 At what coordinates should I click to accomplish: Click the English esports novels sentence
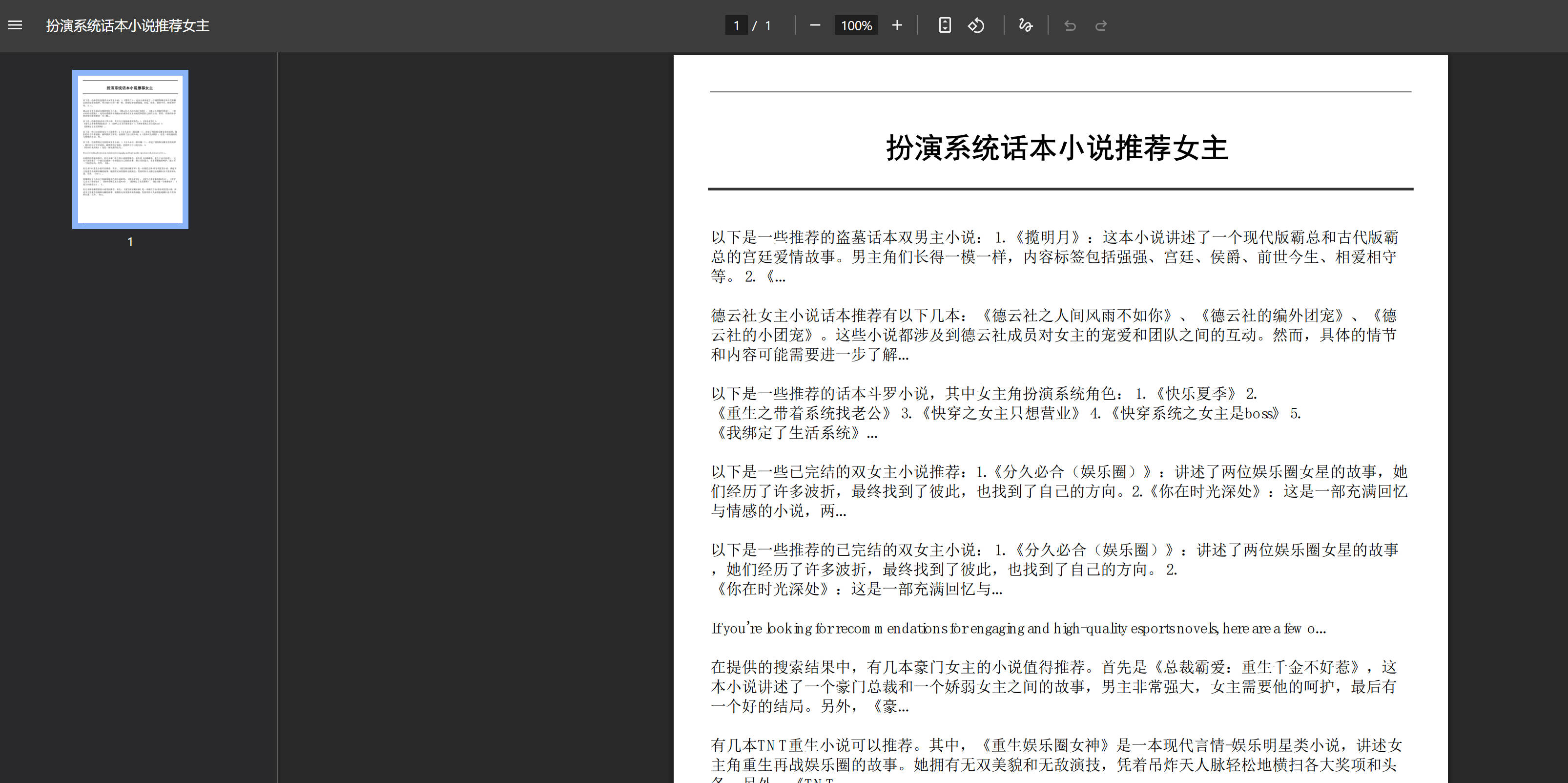tap(1018, 628)
